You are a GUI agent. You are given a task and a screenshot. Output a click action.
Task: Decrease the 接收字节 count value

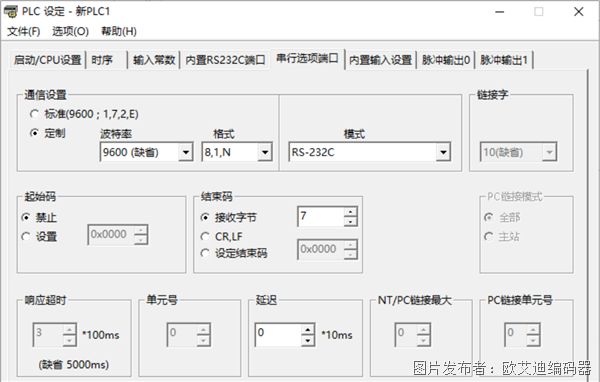pos(350,221)
